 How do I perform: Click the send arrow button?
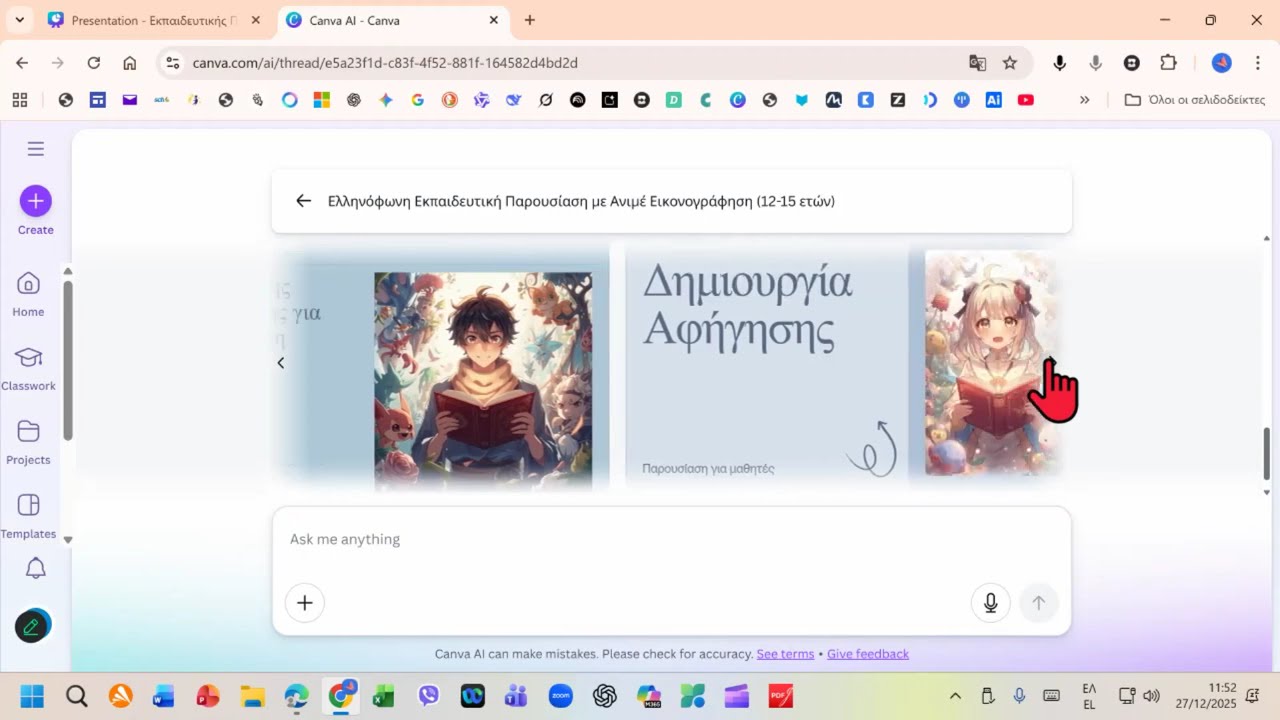pyautogui.click(x=1038, y=603)
